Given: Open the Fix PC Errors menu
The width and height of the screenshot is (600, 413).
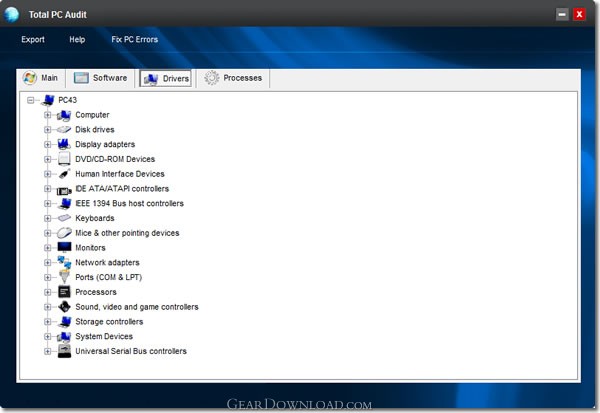Looking at the screenshot, I should [x=135, y=39].
